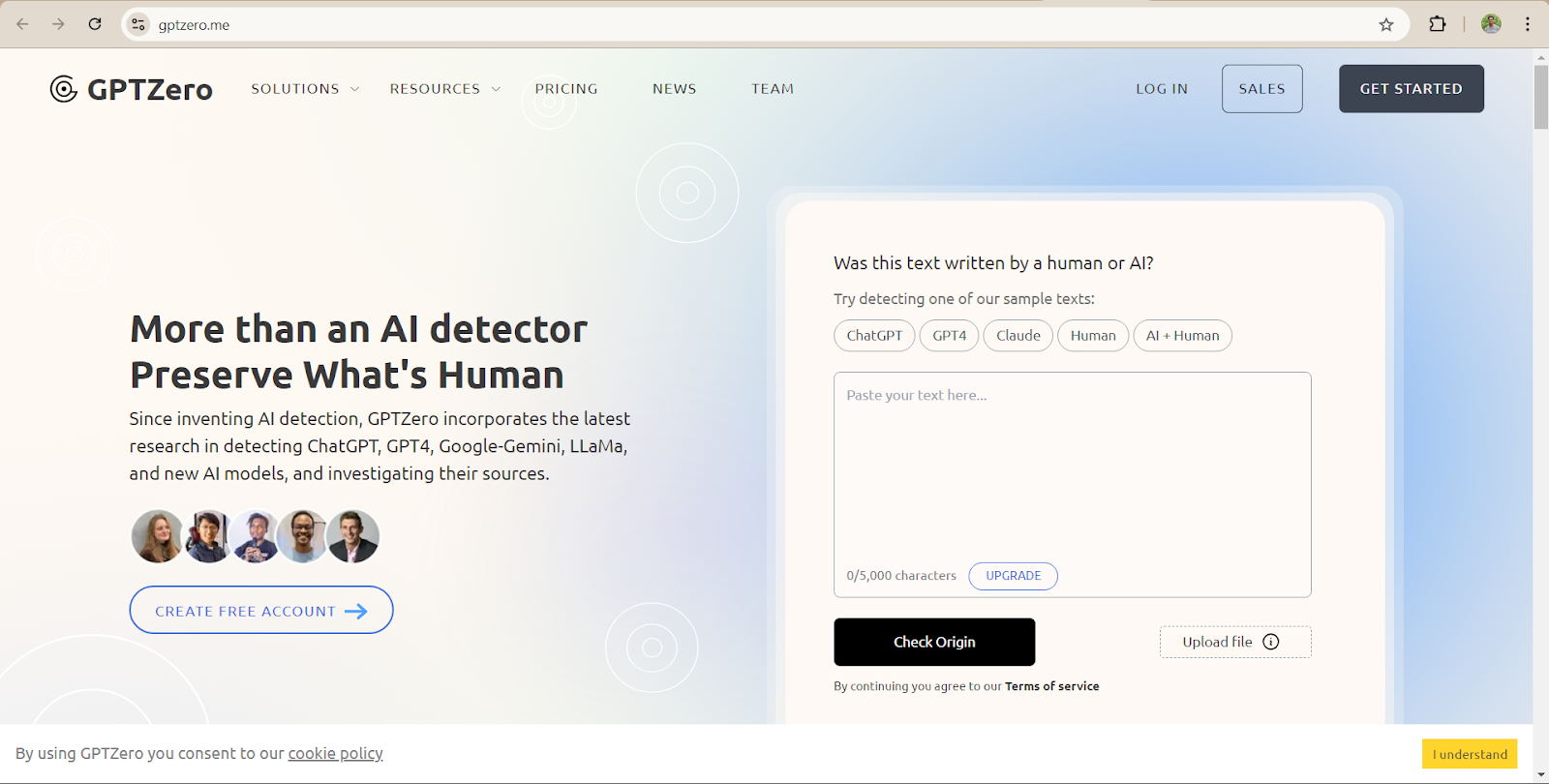
Task: Open the Pricing page
Action: tap(566, 89)
